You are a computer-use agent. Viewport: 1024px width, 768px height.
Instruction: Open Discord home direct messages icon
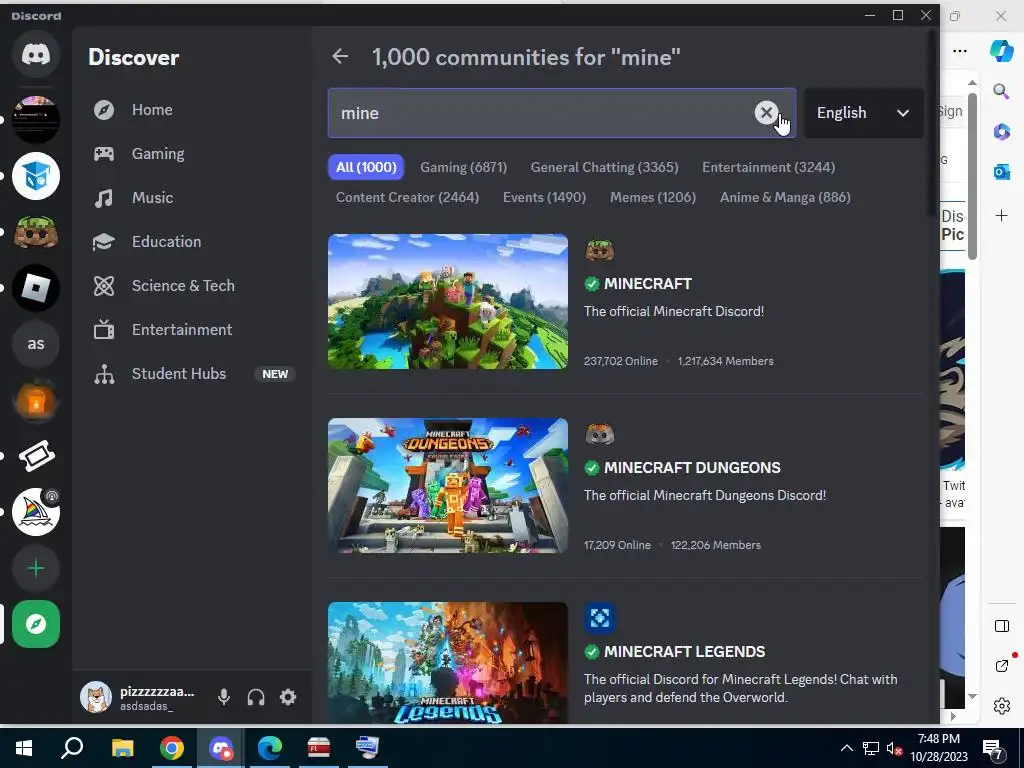(36, 54)
